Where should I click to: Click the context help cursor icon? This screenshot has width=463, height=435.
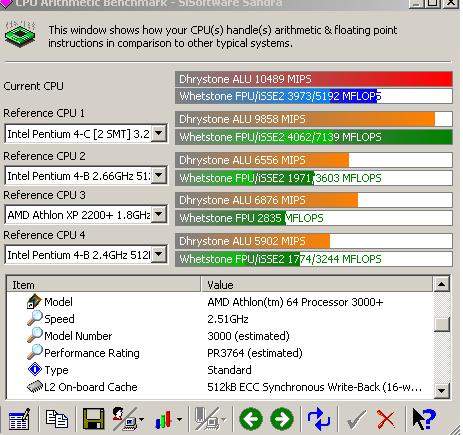[x=423, y=419]
